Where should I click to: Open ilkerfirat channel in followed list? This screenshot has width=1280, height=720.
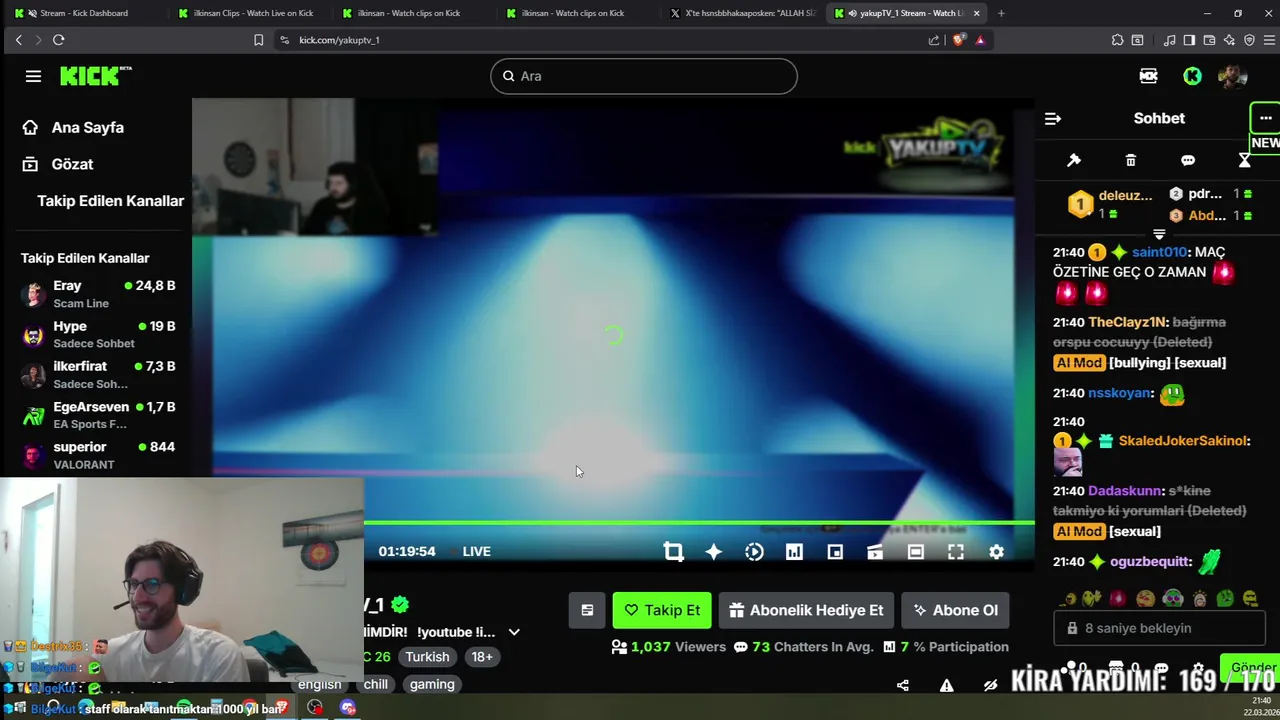[x=98, y=375]
